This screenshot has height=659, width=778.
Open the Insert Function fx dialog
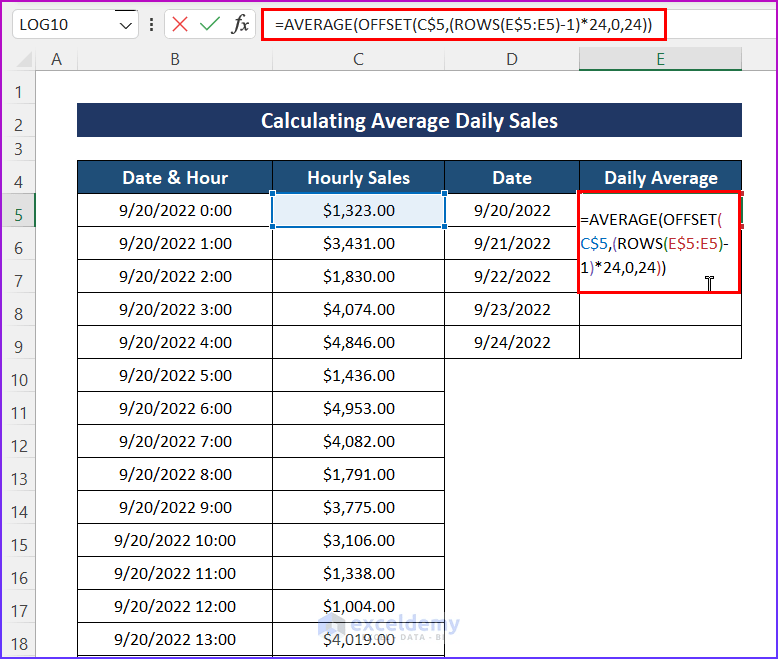click(x=240, y=24)
